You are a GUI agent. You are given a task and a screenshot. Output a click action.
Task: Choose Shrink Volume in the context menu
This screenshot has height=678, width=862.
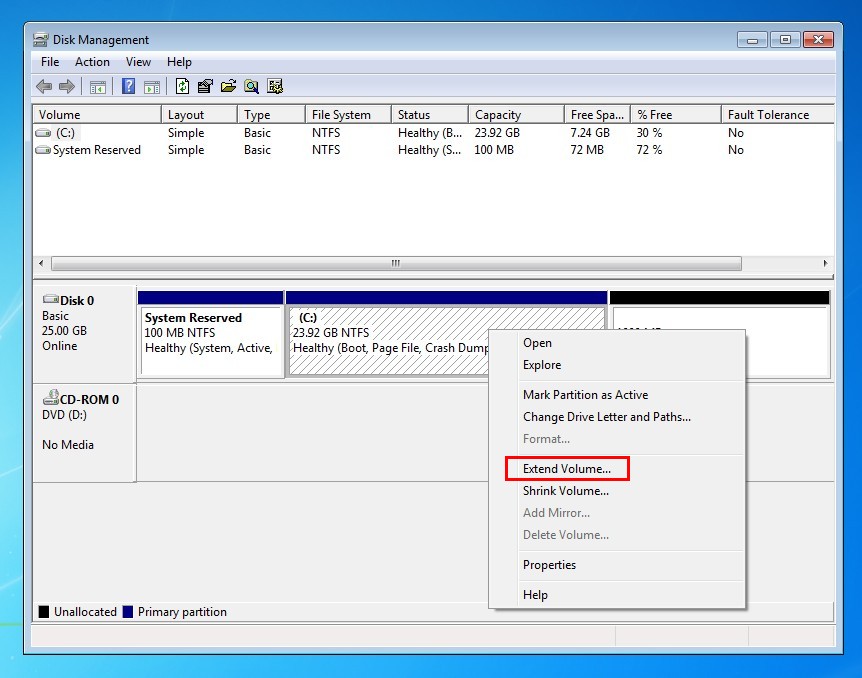coord(566,491)
